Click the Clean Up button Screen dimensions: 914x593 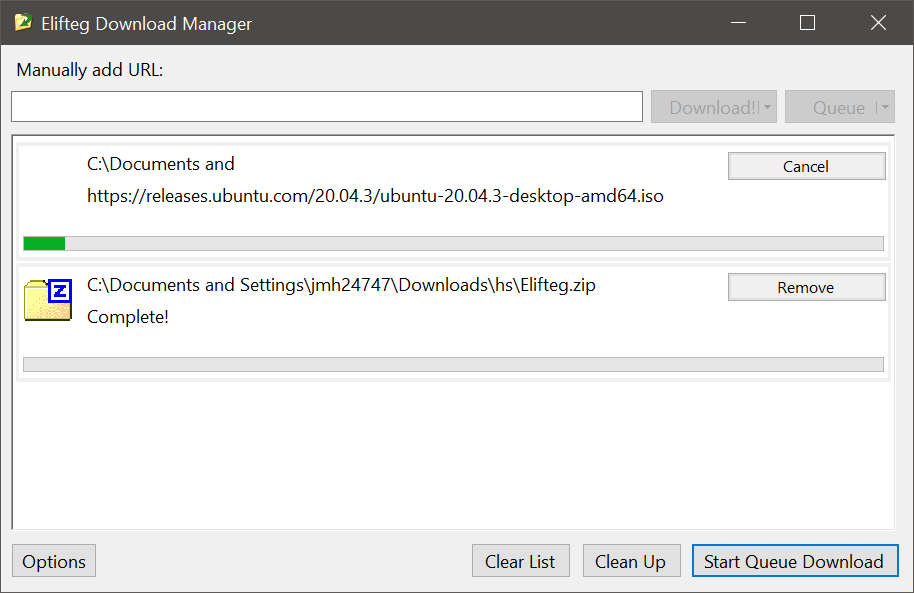(630, 561)
